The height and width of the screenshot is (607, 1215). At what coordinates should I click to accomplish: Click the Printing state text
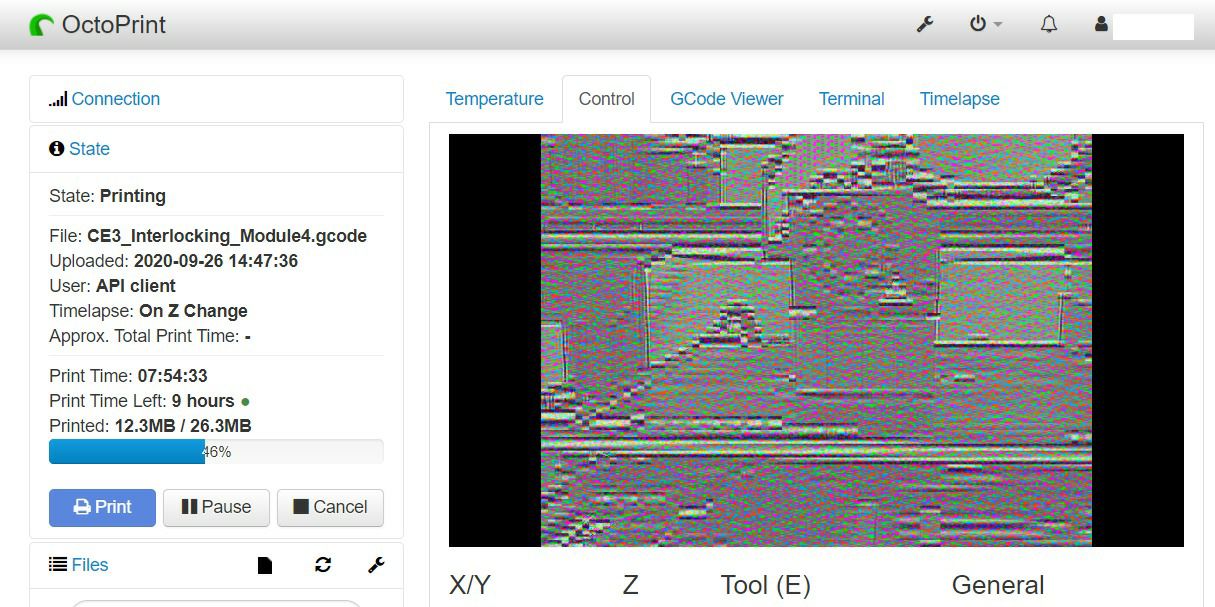[133, 196]
